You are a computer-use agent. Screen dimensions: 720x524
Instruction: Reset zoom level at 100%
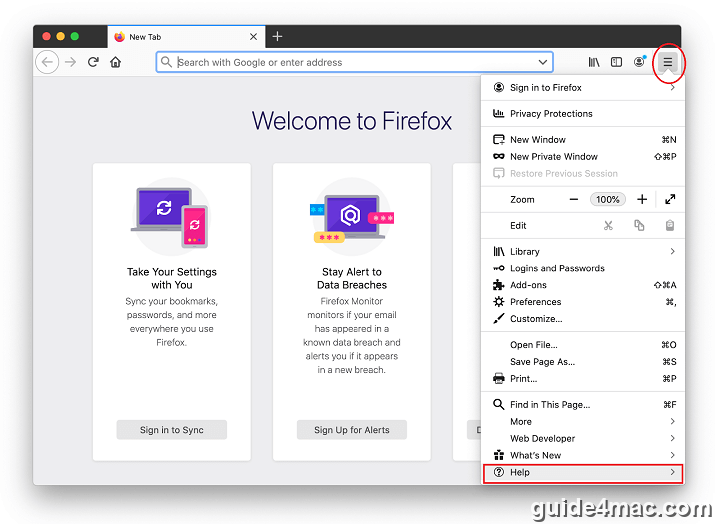point(608,199)
